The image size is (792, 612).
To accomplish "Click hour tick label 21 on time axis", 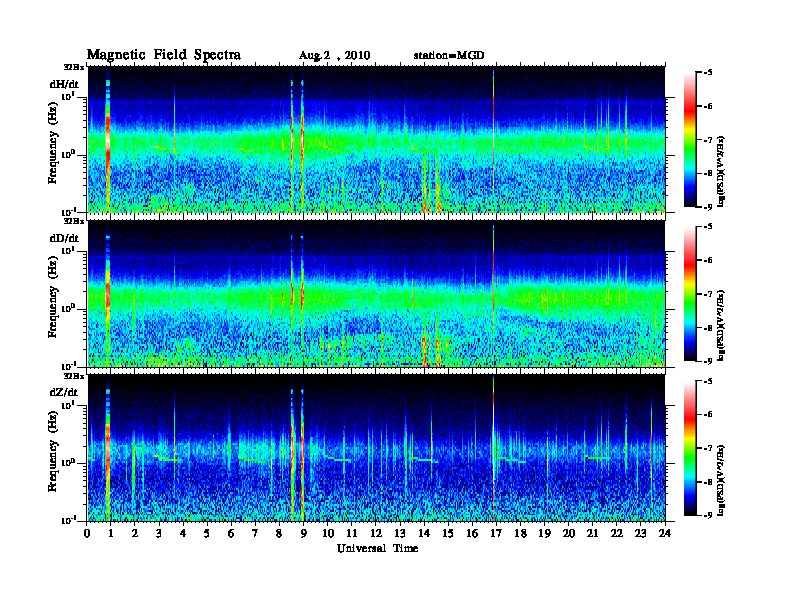I will coord(593,534).
